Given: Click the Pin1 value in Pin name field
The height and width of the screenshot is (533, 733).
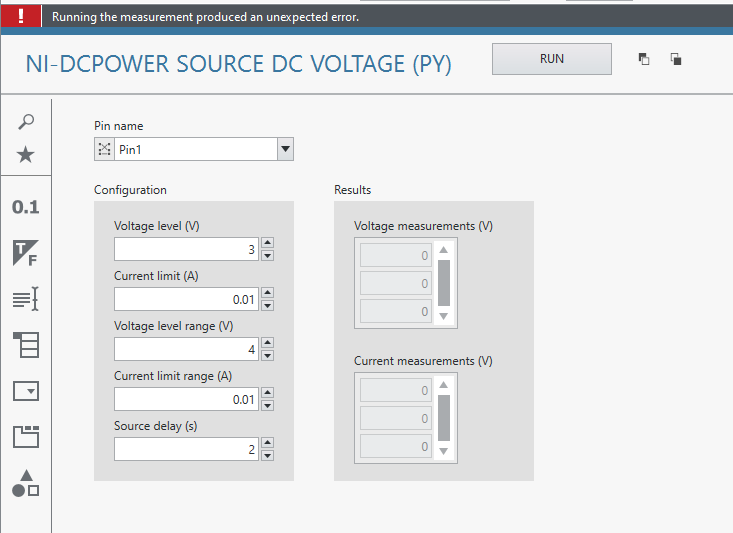Looking at the screenshot, I should click(130, 150).
